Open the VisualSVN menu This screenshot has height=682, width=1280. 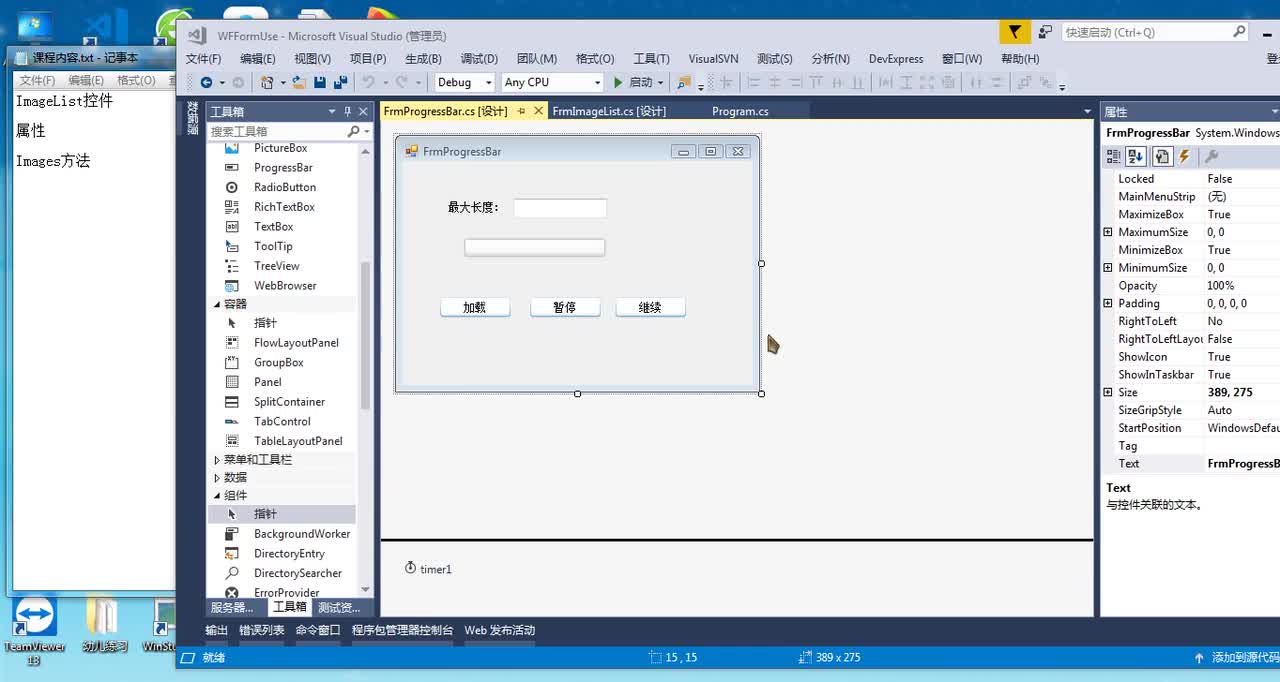[713, 59]
